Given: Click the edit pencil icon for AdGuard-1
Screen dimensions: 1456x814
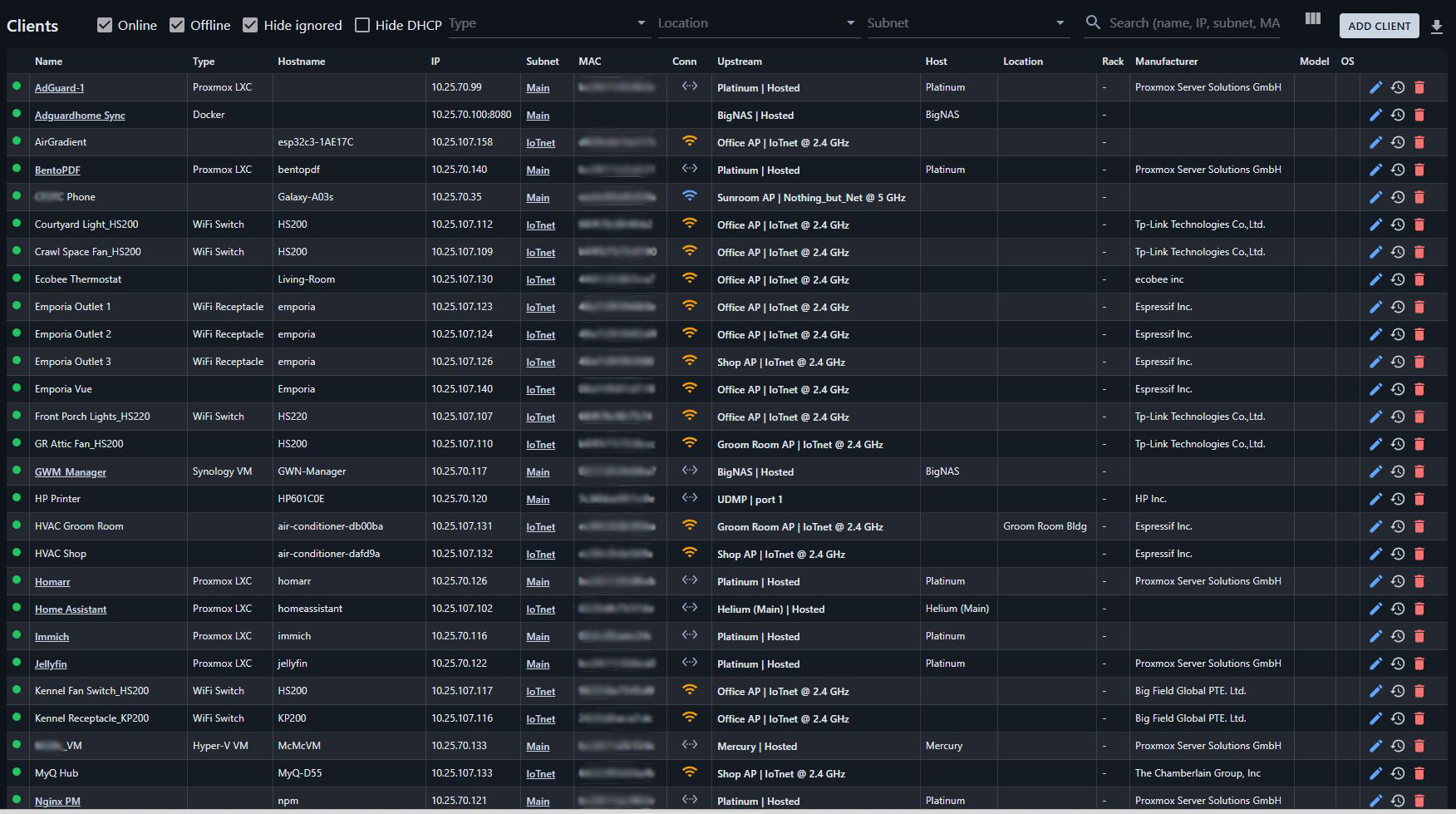Looking at the screenshot, I should (1375, 87).
